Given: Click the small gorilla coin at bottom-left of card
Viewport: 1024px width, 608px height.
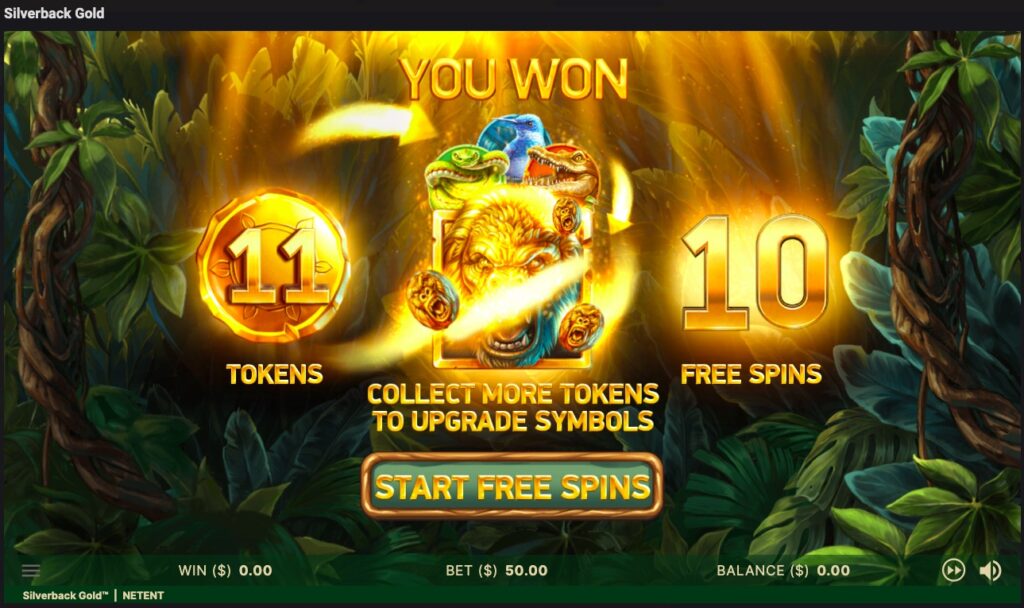Looking at the screenshot, I should click(432, 299).
